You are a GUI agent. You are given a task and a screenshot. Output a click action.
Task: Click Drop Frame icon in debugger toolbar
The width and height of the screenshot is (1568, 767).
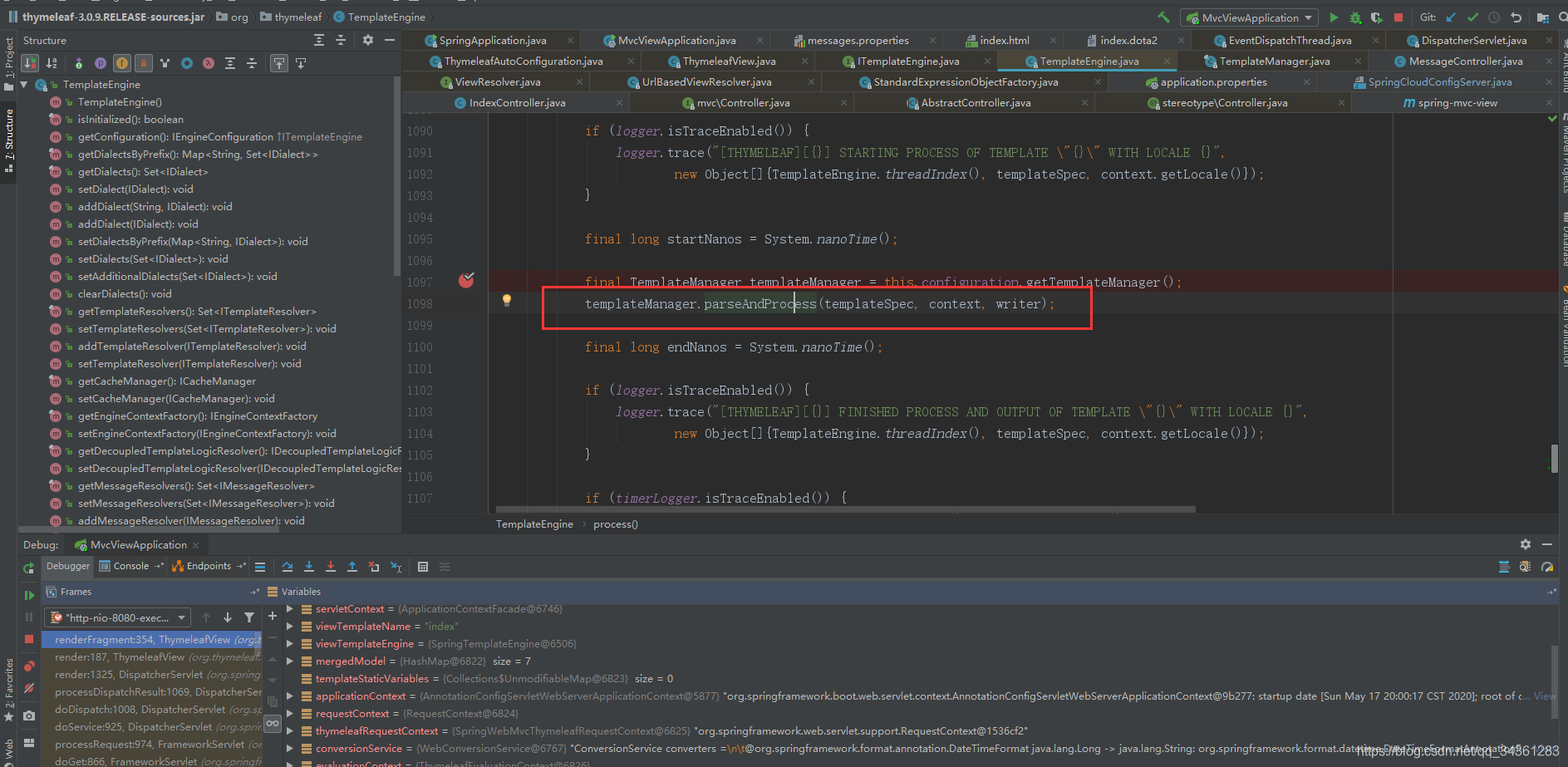pos(374,567)
